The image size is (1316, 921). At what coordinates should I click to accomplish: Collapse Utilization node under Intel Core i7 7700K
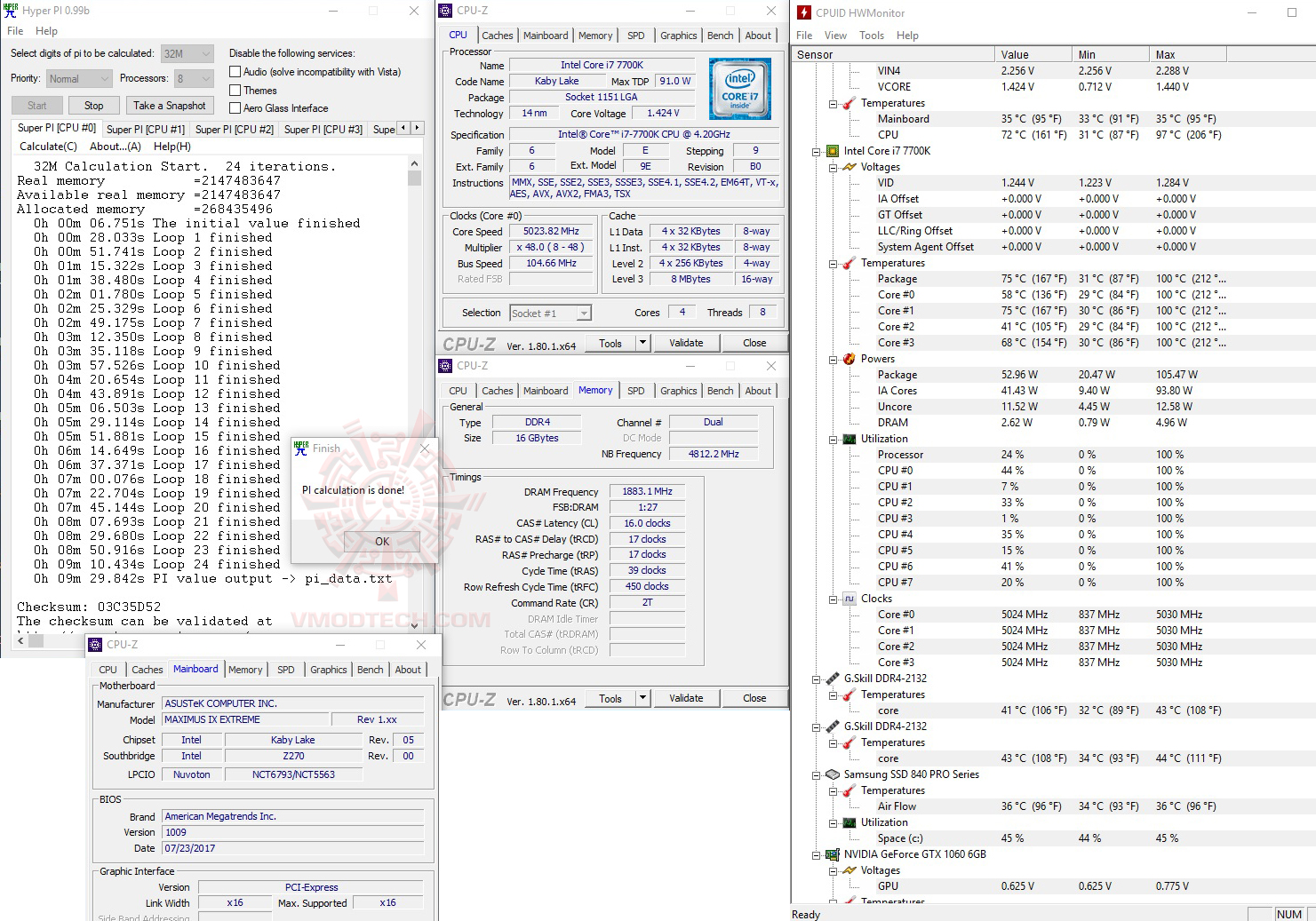point(833,439)
